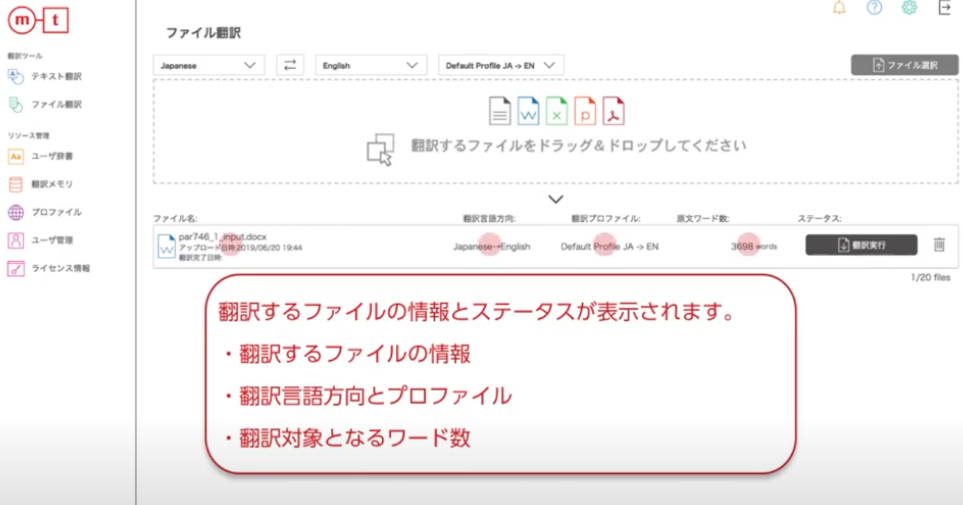Open ライセンス情報 in the sidebar
This screenshot has height=505, width=963.
[x=60, y=268]
